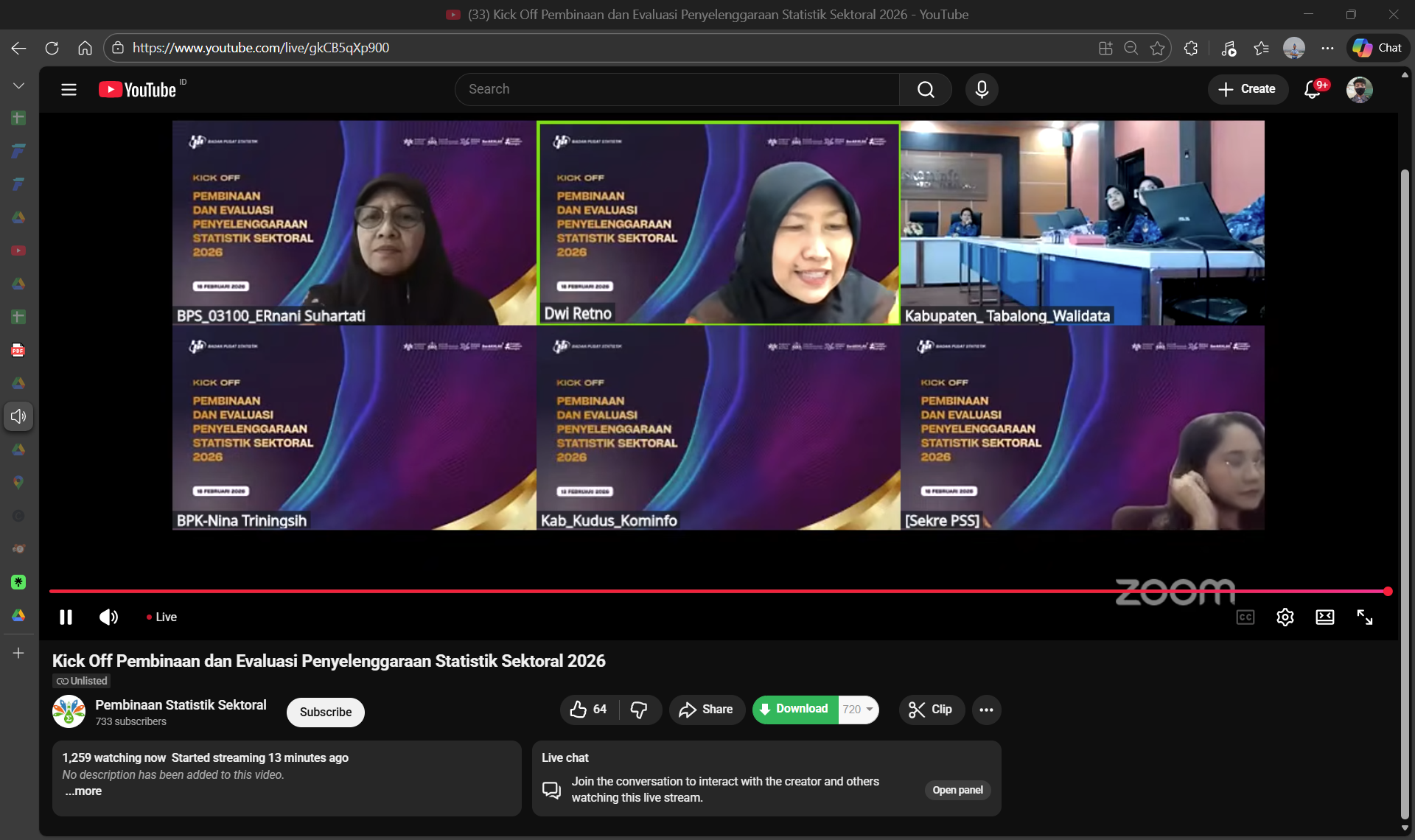Subscribe to Pembinaan Statistik Sektoral

point(325,713)
